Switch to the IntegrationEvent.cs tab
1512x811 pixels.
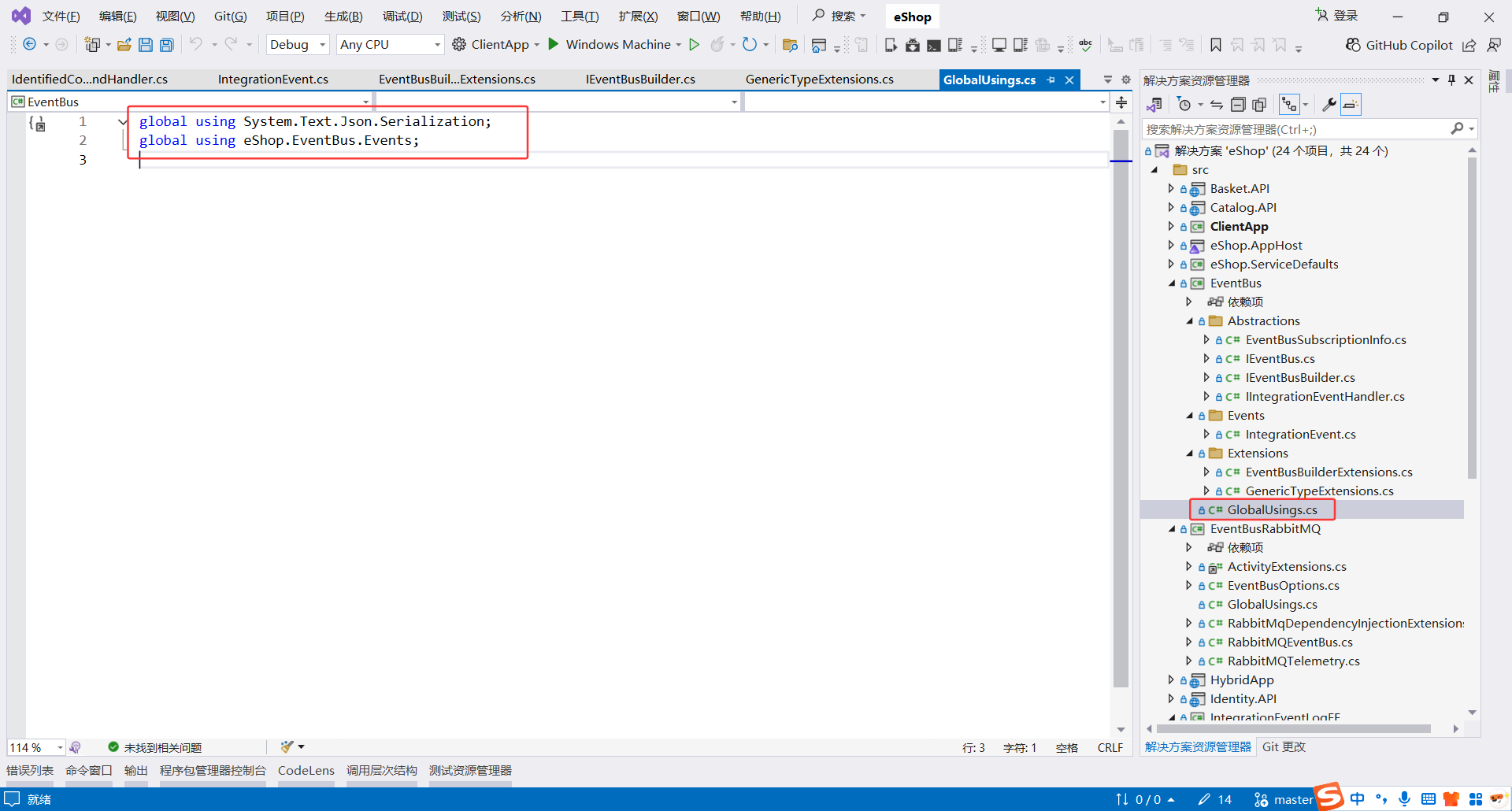[x=273, y=80]
